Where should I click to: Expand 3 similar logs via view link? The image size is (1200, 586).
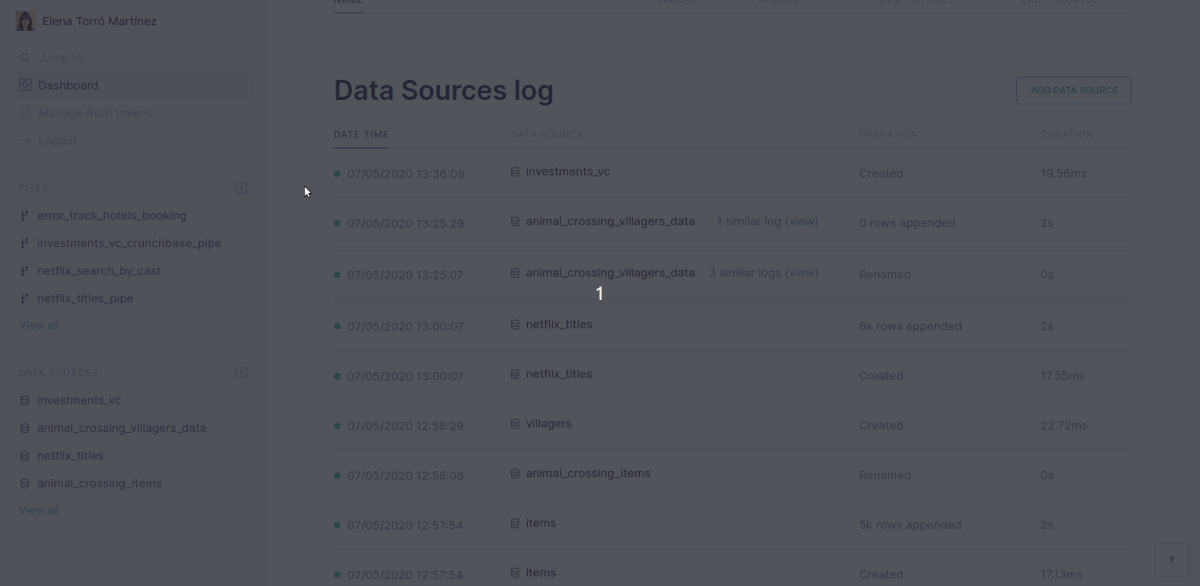802,272
